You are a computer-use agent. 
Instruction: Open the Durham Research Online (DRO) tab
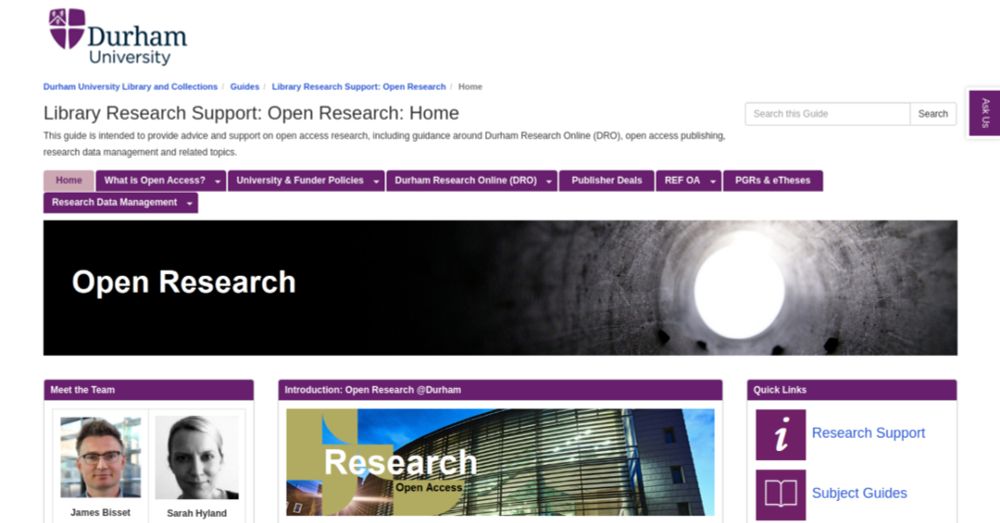[466, 180]
